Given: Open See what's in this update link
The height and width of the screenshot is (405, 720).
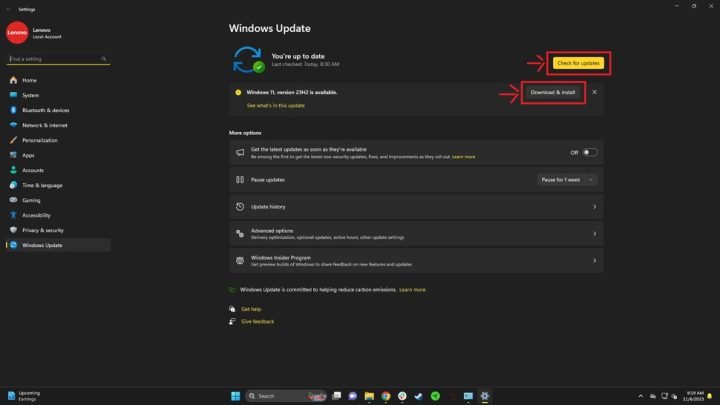Looking at the screenshot, I should pyautogui.click(x=276, y=105).
